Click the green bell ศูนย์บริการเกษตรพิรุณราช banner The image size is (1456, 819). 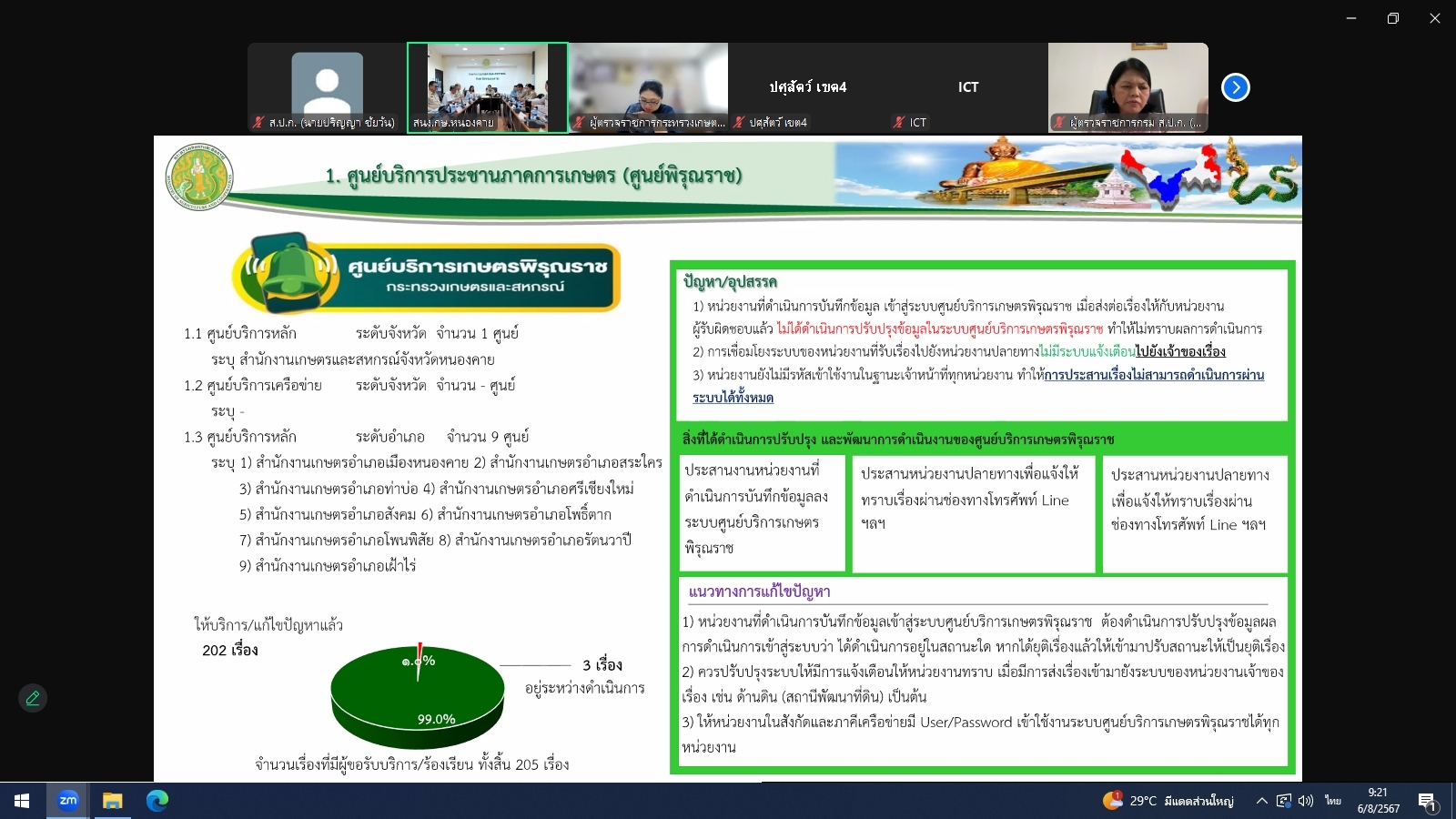[x=426, y=274]
